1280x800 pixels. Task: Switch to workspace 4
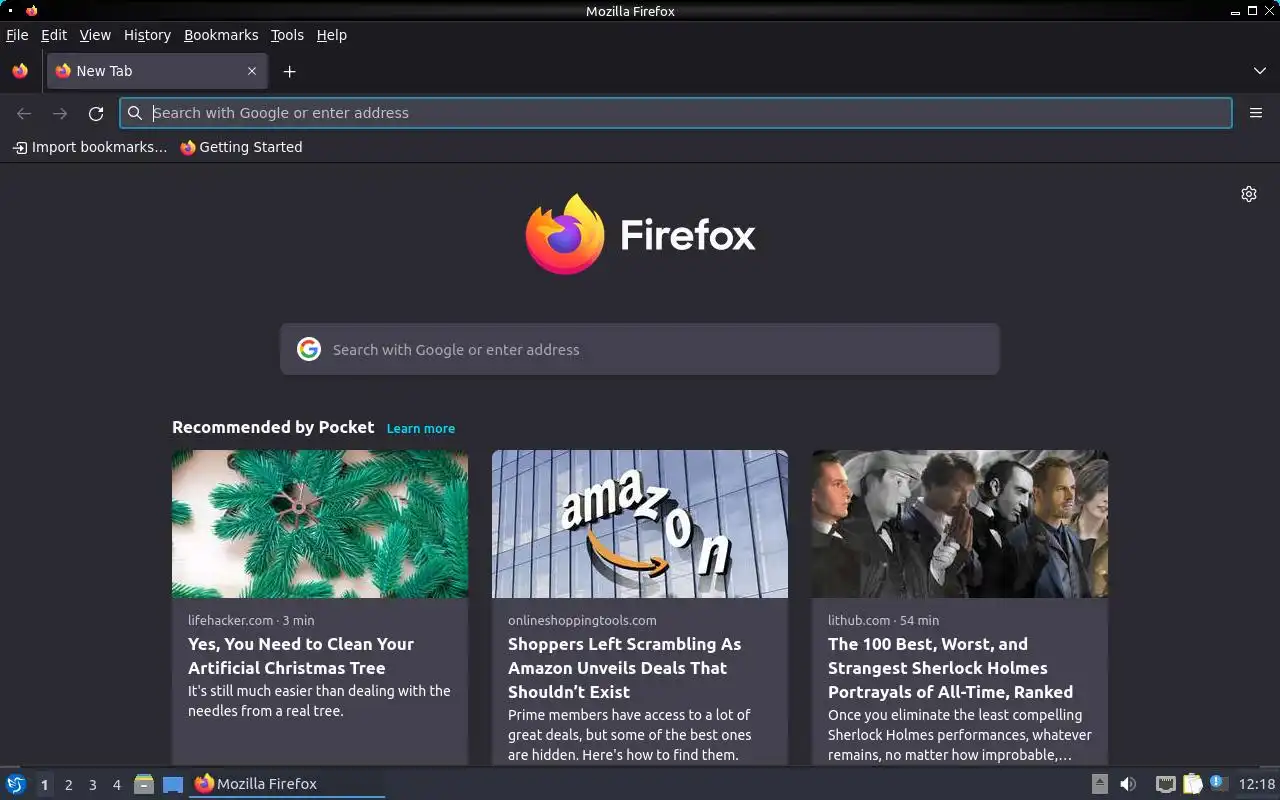click(x=116, y=785)
